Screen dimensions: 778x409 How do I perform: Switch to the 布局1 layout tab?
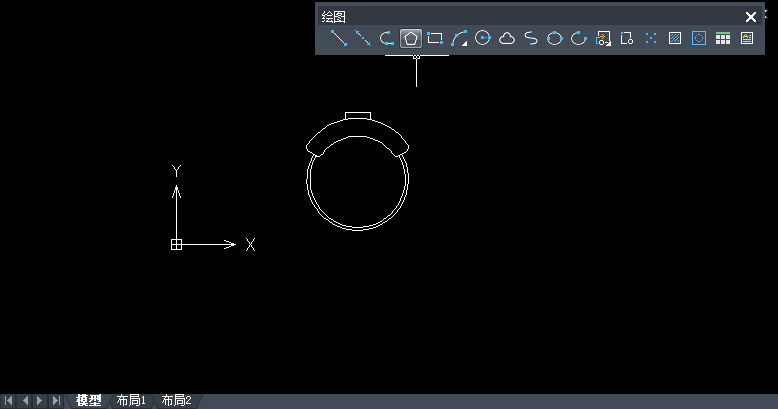[x=131, y=401]
